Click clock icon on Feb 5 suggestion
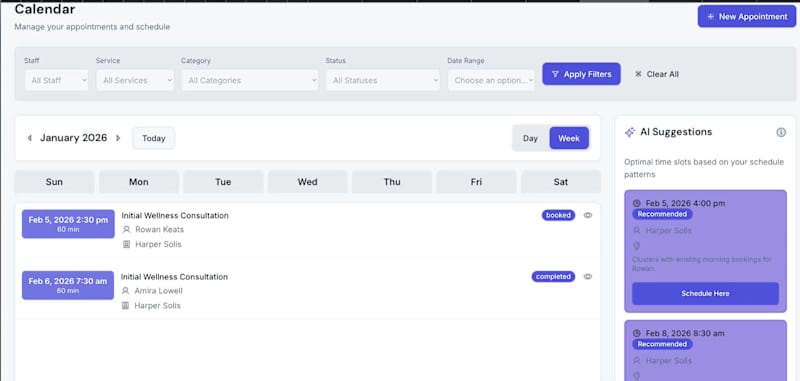The width and height of the screenshot is (800, 381). pos(637,203)
